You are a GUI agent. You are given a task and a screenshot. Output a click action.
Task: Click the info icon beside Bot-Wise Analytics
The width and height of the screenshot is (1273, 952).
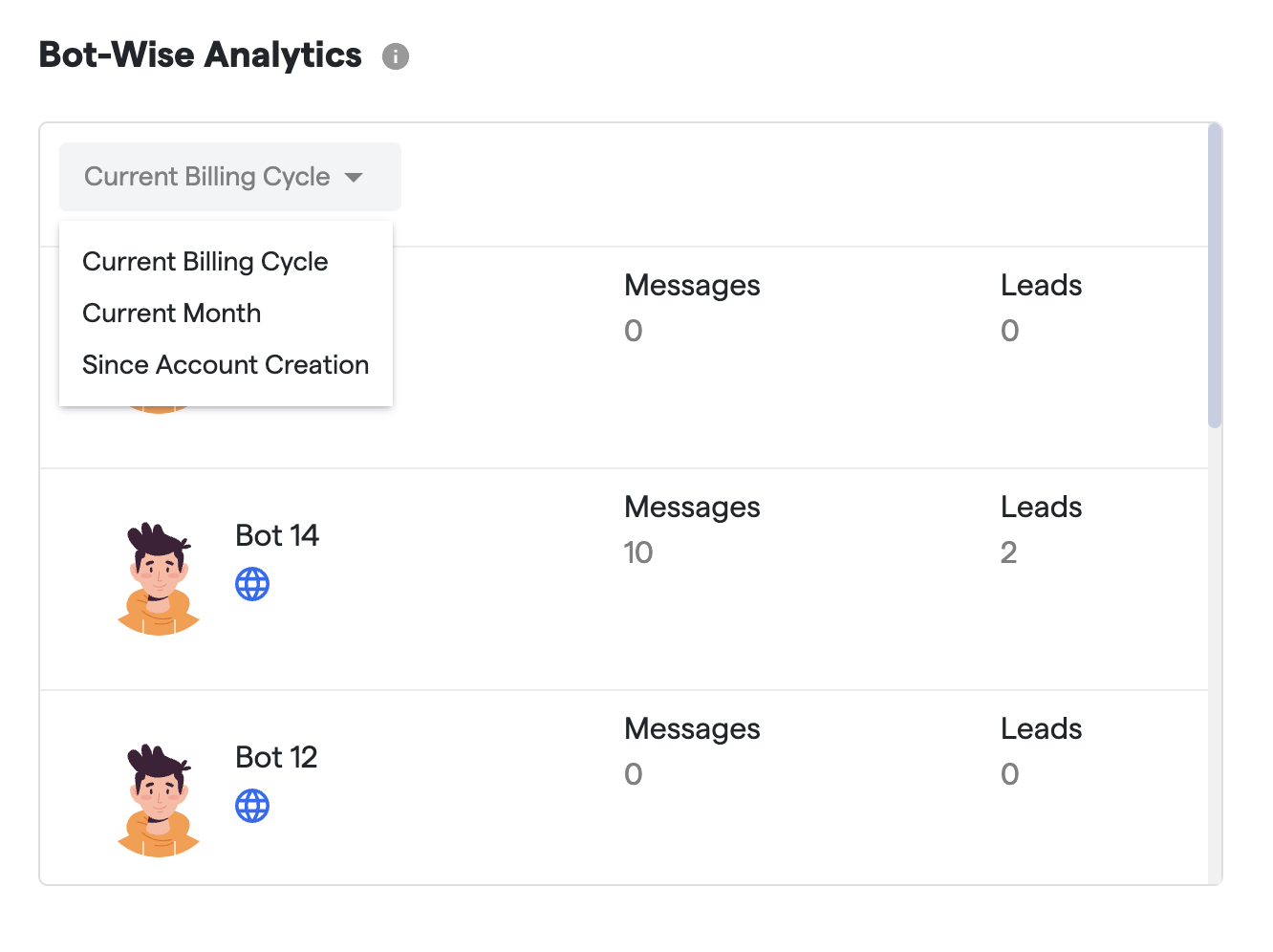(396, 57)
